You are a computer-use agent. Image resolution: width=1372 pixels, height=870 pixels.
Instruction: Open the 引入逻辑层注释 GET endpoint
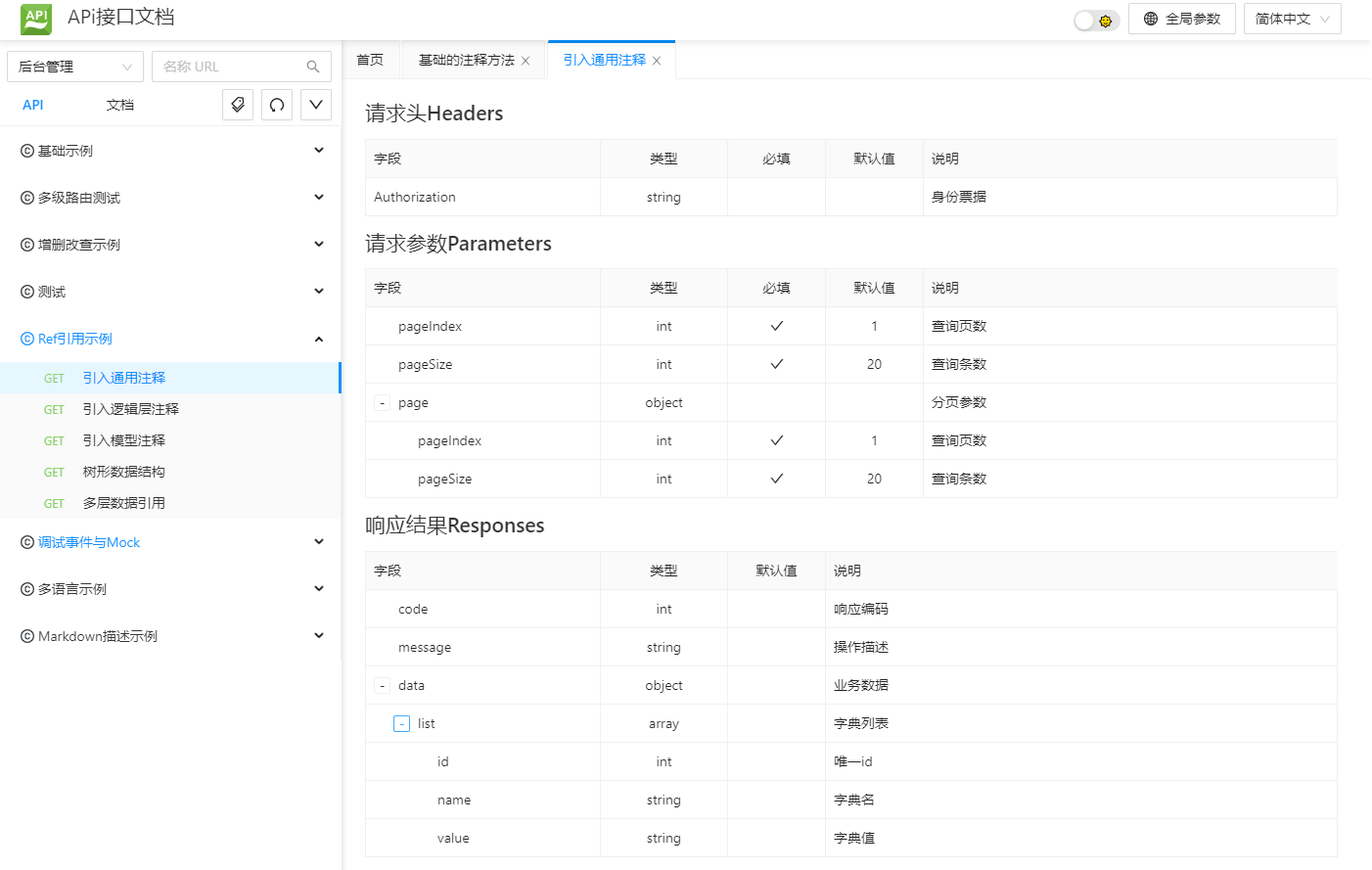130,409
